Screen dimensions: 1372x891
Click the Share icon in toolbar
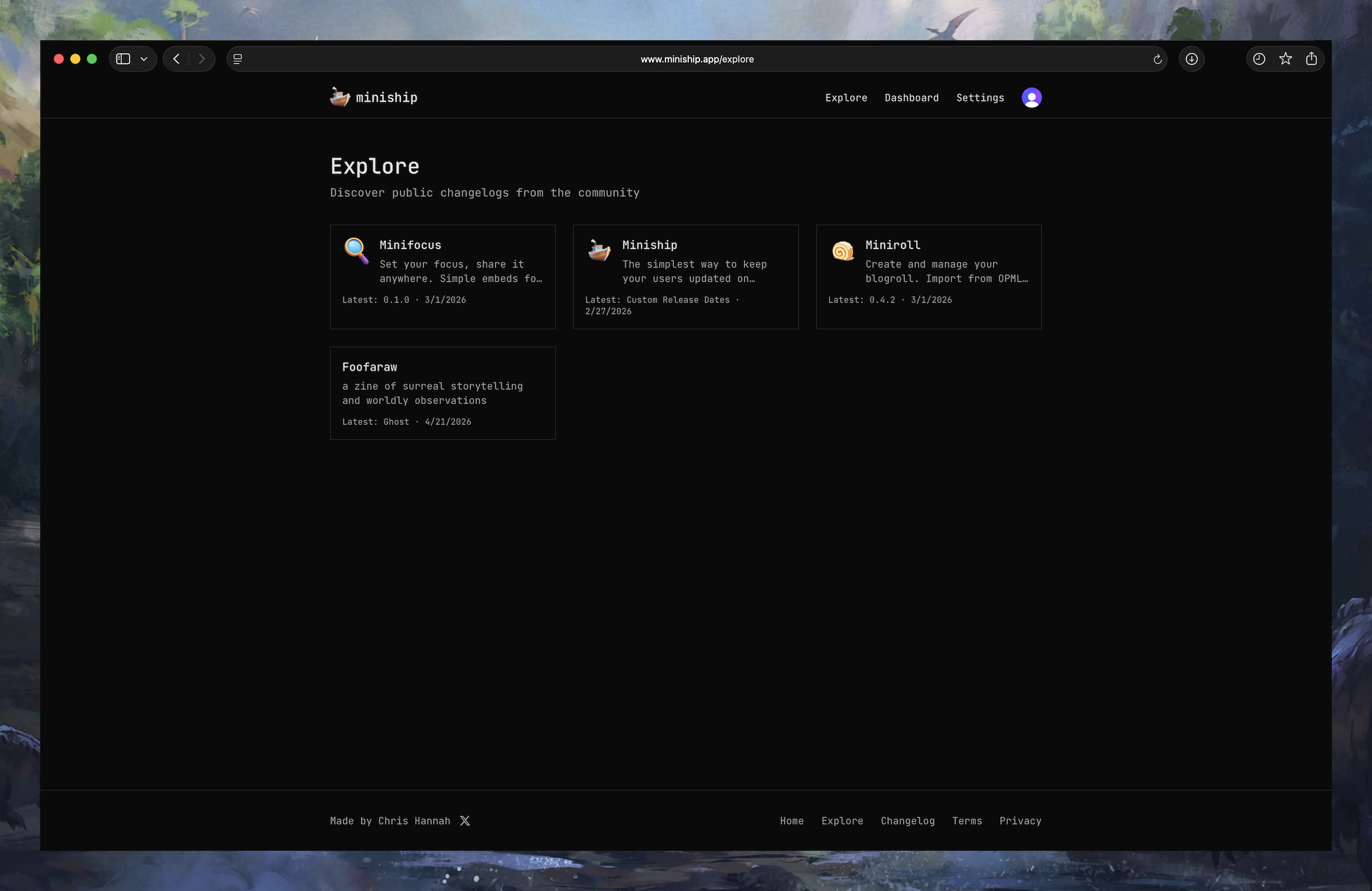click(1311, 59)
